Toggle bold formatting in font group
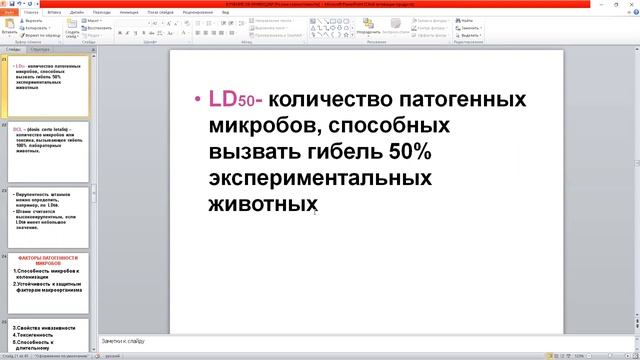640x360 pixels. pos(120,33)
